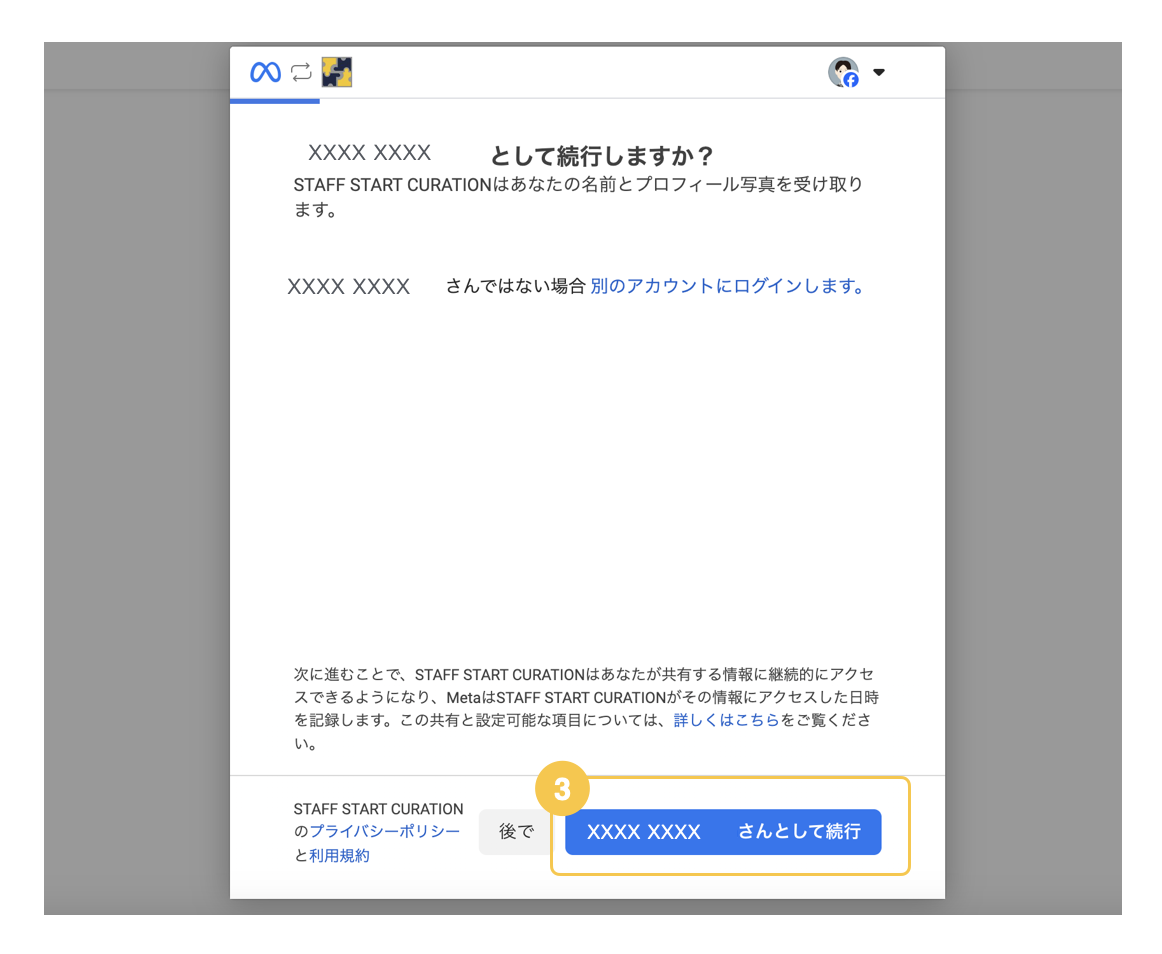Open the プライバシーポリシー link
Screen dimensions: 1162x954
(385, 832)
